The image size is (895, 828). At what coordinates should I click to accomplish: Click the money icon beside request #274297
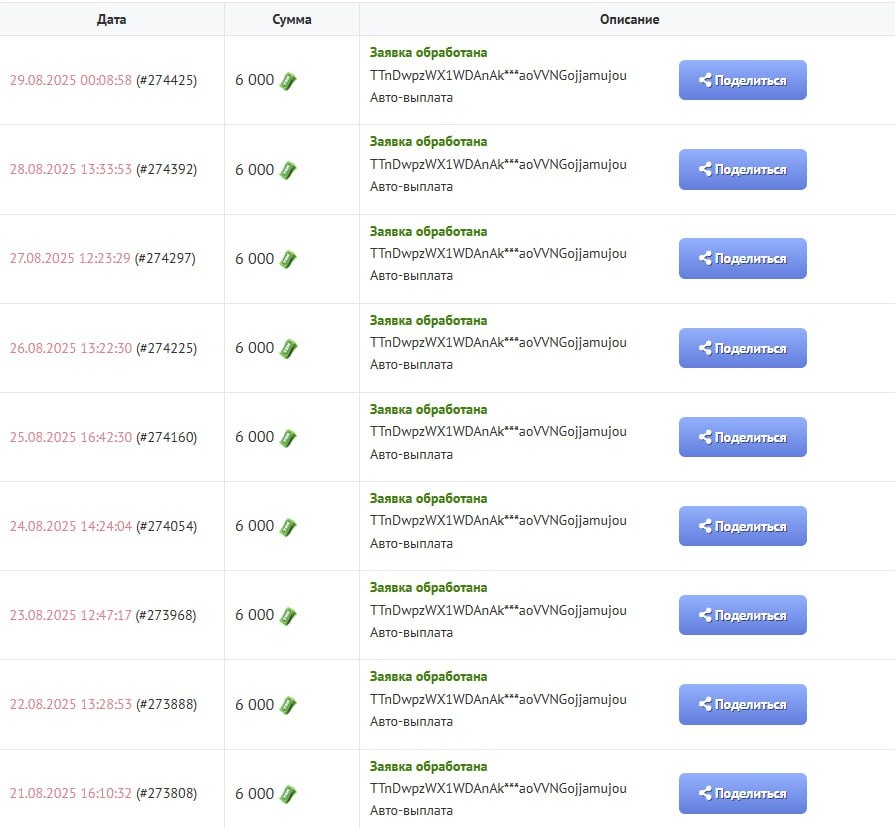tap(288, 259)
